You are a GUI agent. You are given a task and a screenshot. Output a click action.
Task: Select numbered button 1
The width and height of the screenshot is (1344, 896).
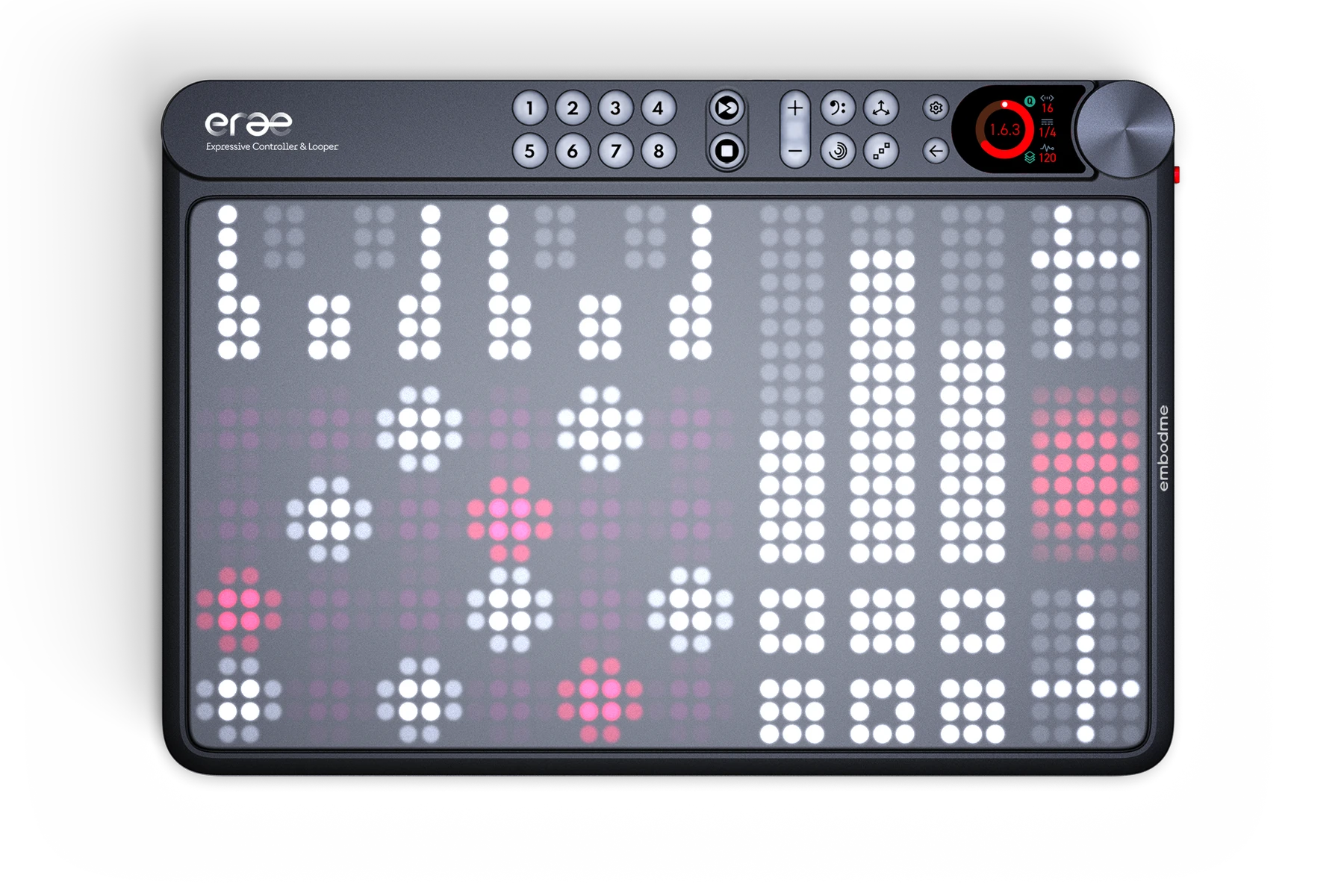530,109
